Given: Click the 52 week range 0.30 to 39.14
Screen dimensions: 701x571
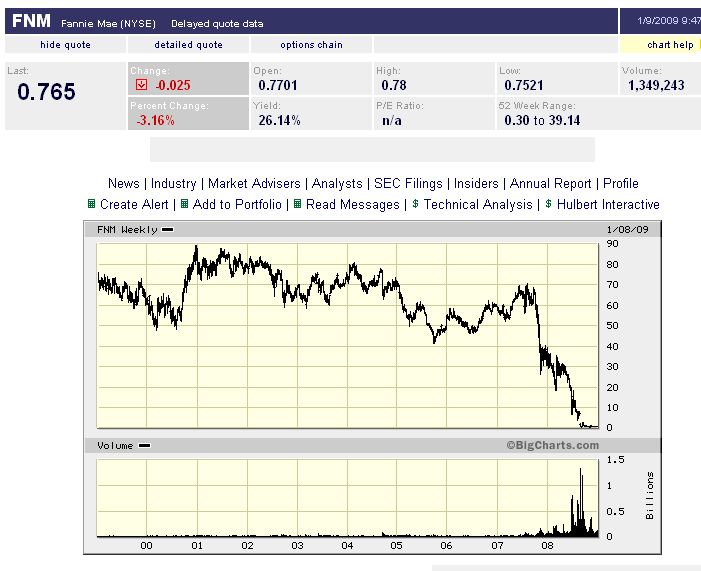Looking at the screenshot, I should [542, 120].
